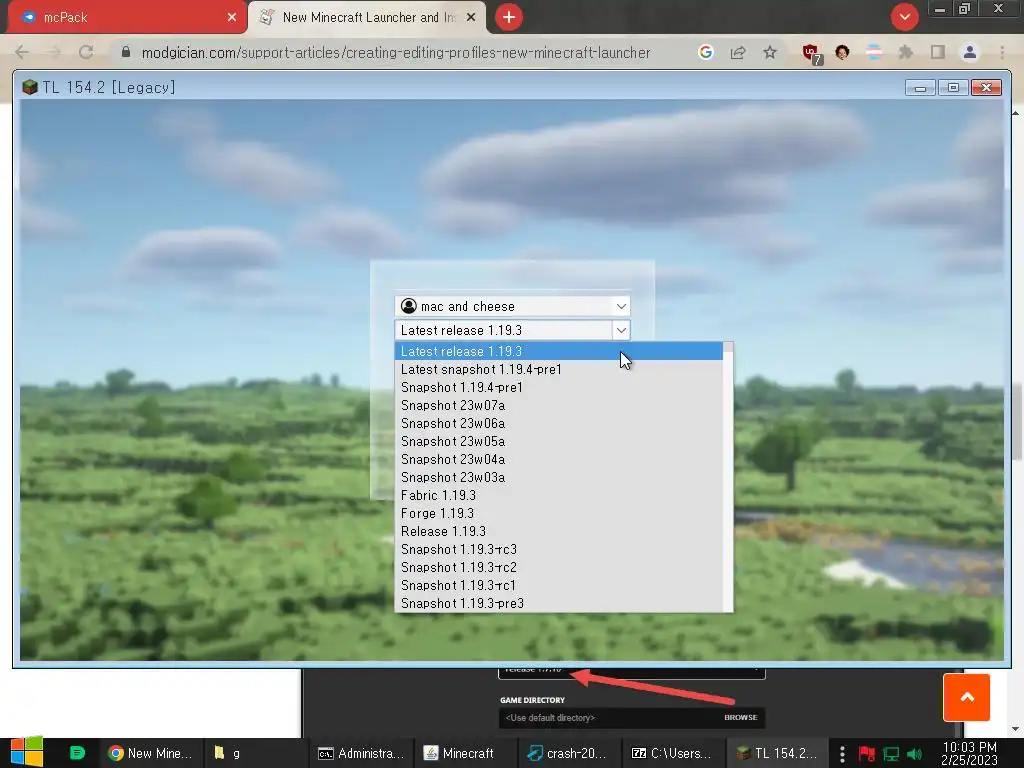1024x768 pixels.
Task: Close the mcPack tab
Action: (x=232, y=18)
